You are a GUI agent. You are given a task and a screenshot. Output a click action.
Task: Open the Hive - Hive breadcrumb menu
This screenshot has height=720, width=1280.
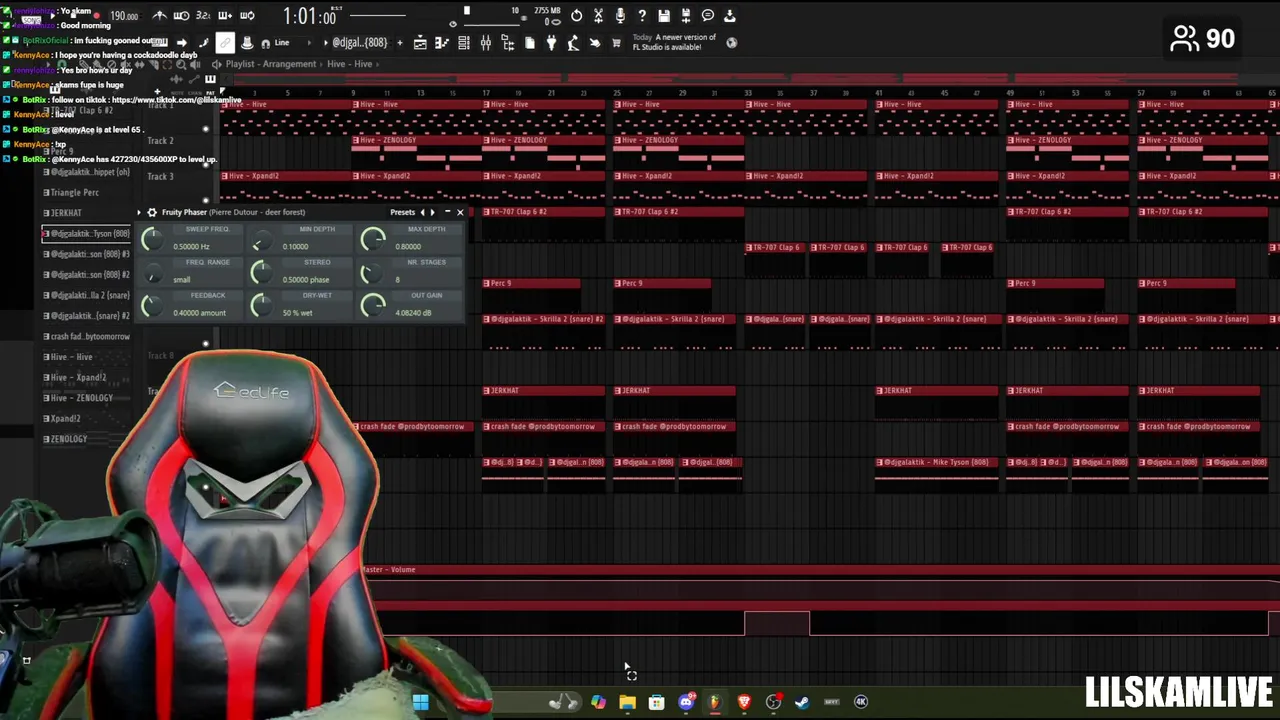[349, 64]
